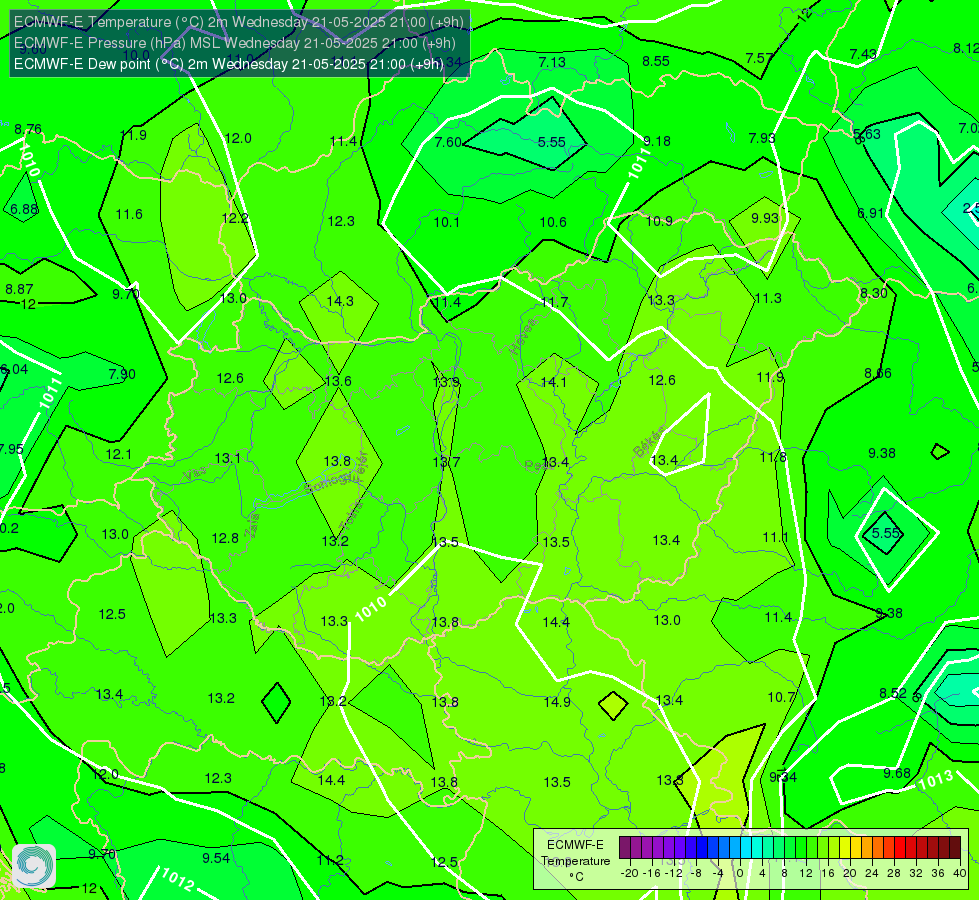
Task: Pick the dark maroon 40 legend swatch
Action: click(x=955, y=848)
